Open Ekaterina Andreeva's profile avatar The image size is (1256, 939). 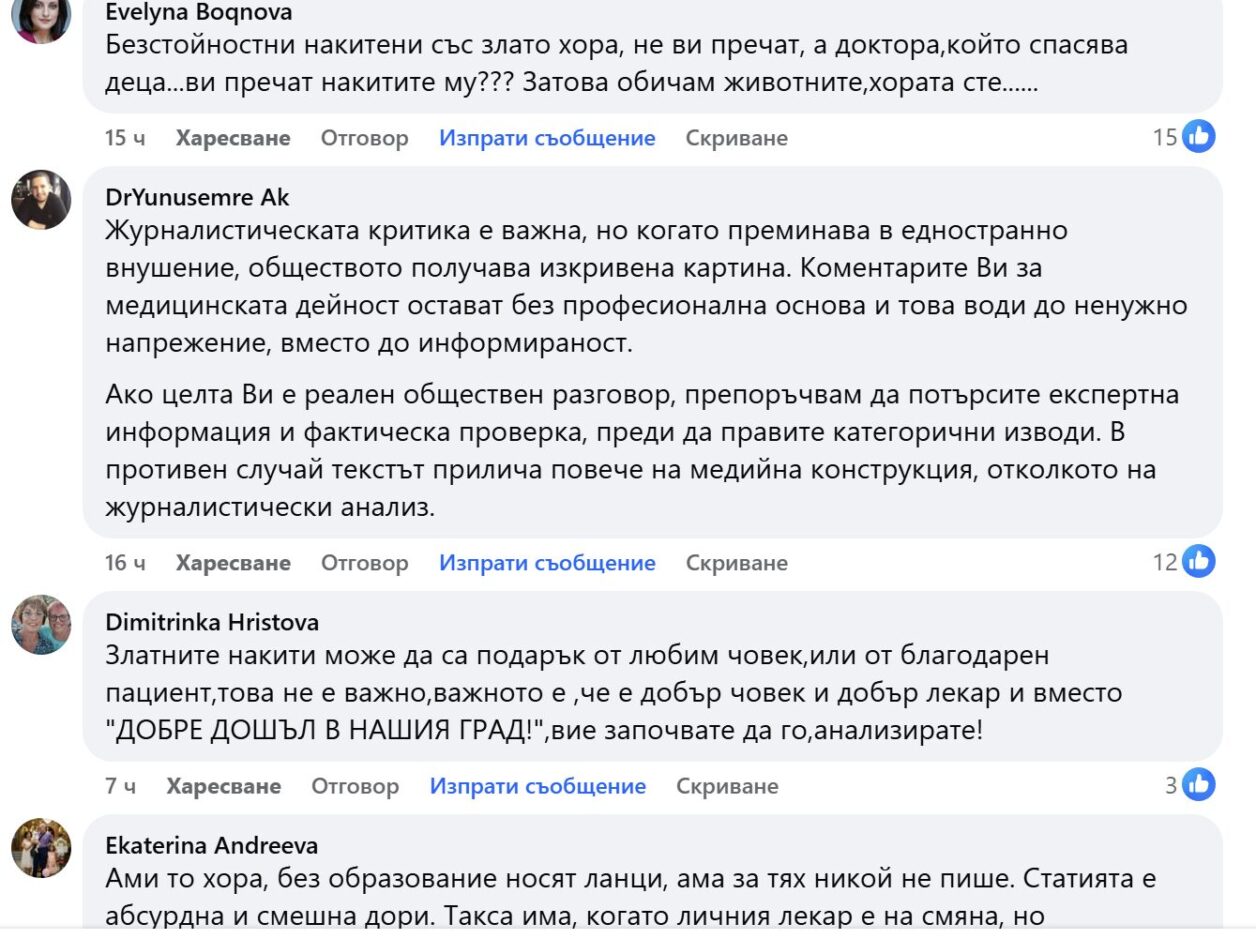(41, 848)
